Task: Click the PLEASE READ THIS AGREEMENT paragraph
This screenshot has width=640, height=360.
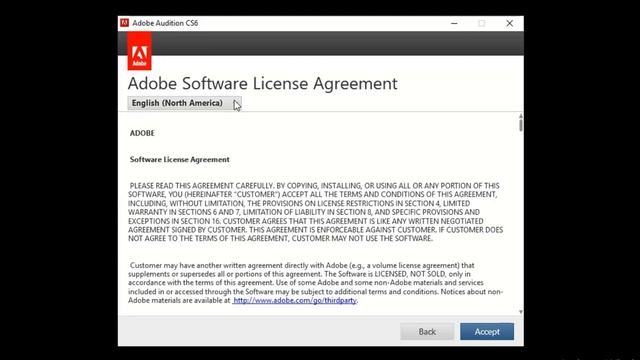Action: tap(316, 212)
